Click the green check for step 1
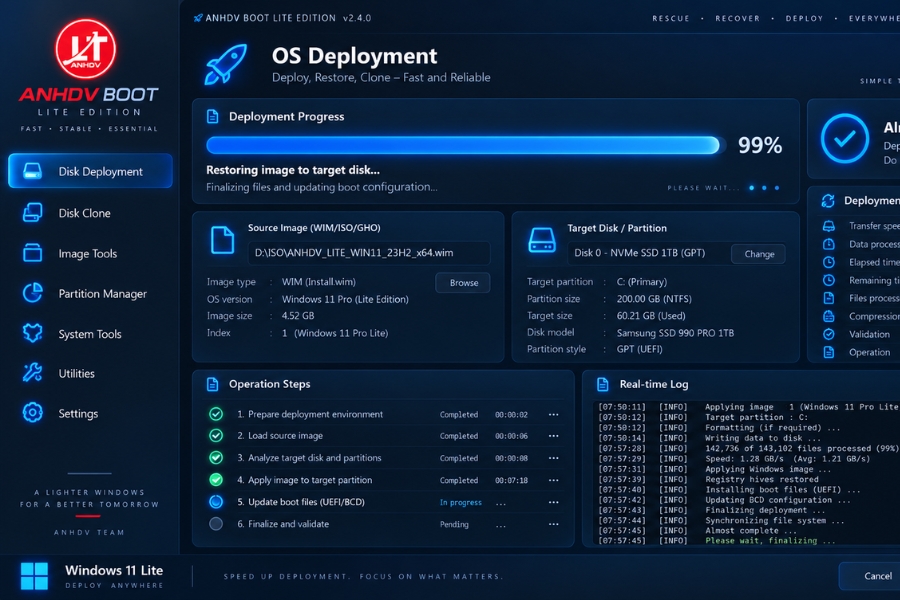The image size is (900, 600). 216,414
